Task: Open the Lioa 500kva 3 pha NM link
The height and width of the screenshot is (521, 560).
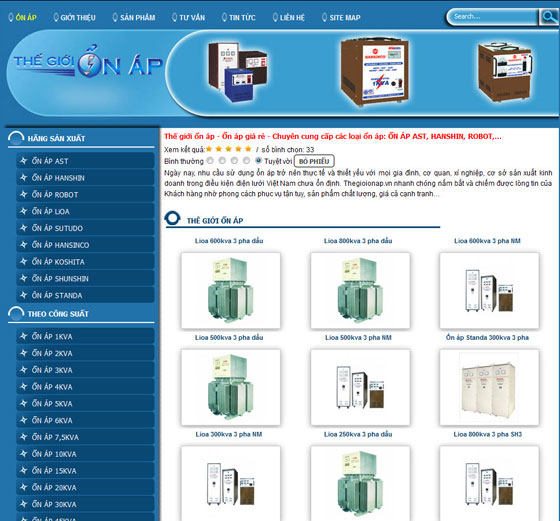Action: point(358,337)
